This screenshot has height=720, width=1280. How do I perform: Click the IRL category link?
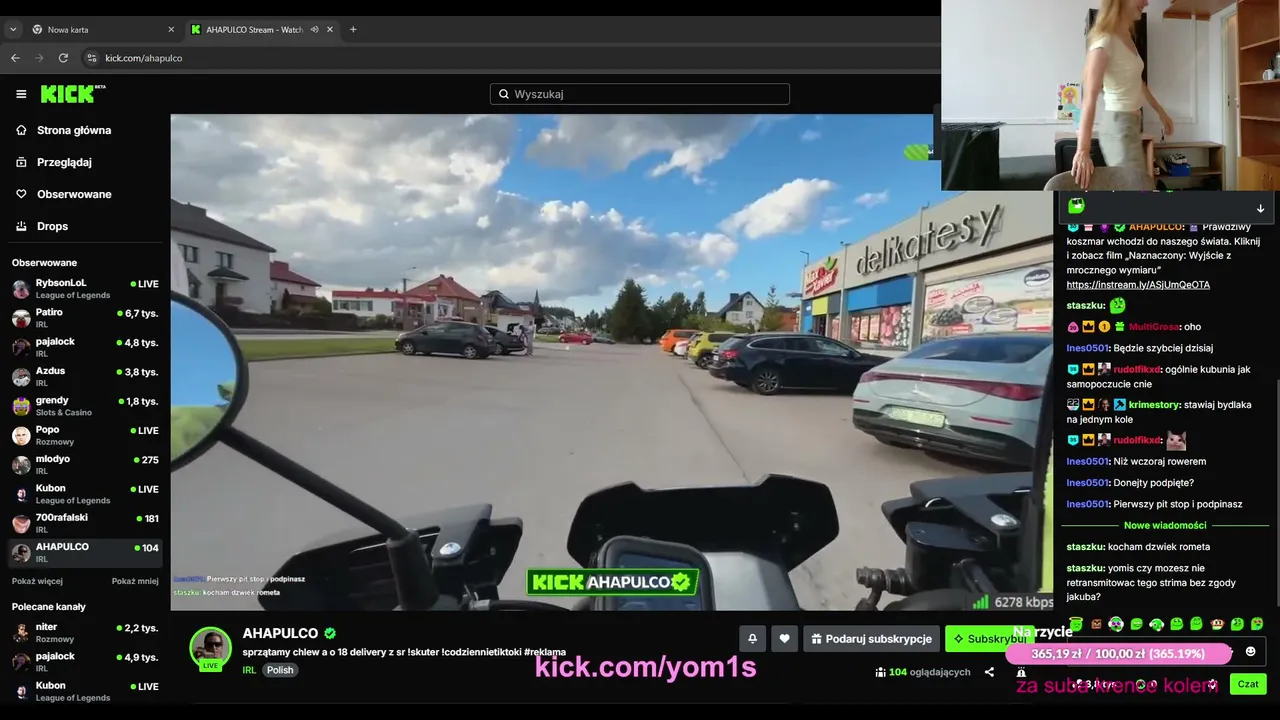(249, 670)
